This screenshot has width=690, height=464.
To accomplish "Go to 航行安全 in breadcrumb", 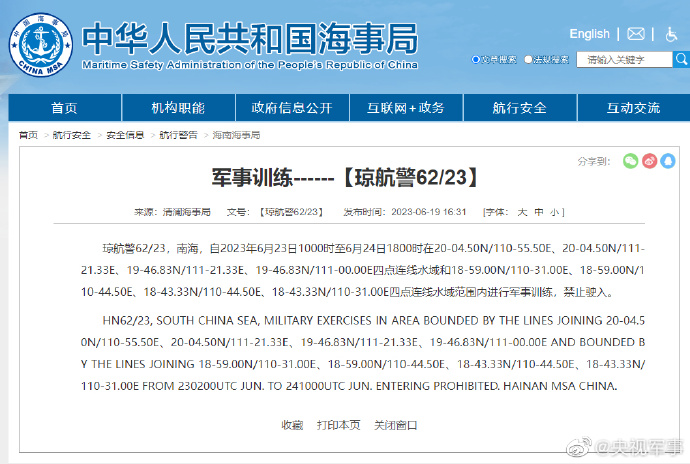I will [71, 135].
